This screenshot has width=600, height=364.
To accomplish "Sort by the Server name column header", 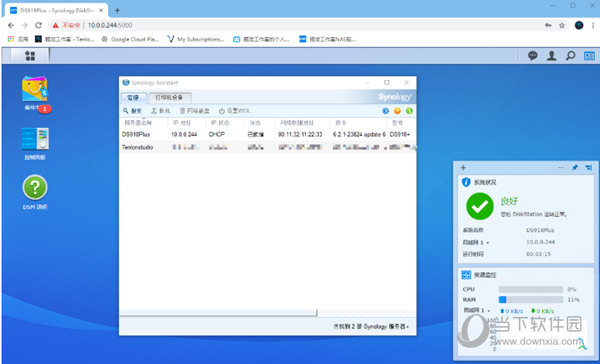I will [x=138, y=123].
